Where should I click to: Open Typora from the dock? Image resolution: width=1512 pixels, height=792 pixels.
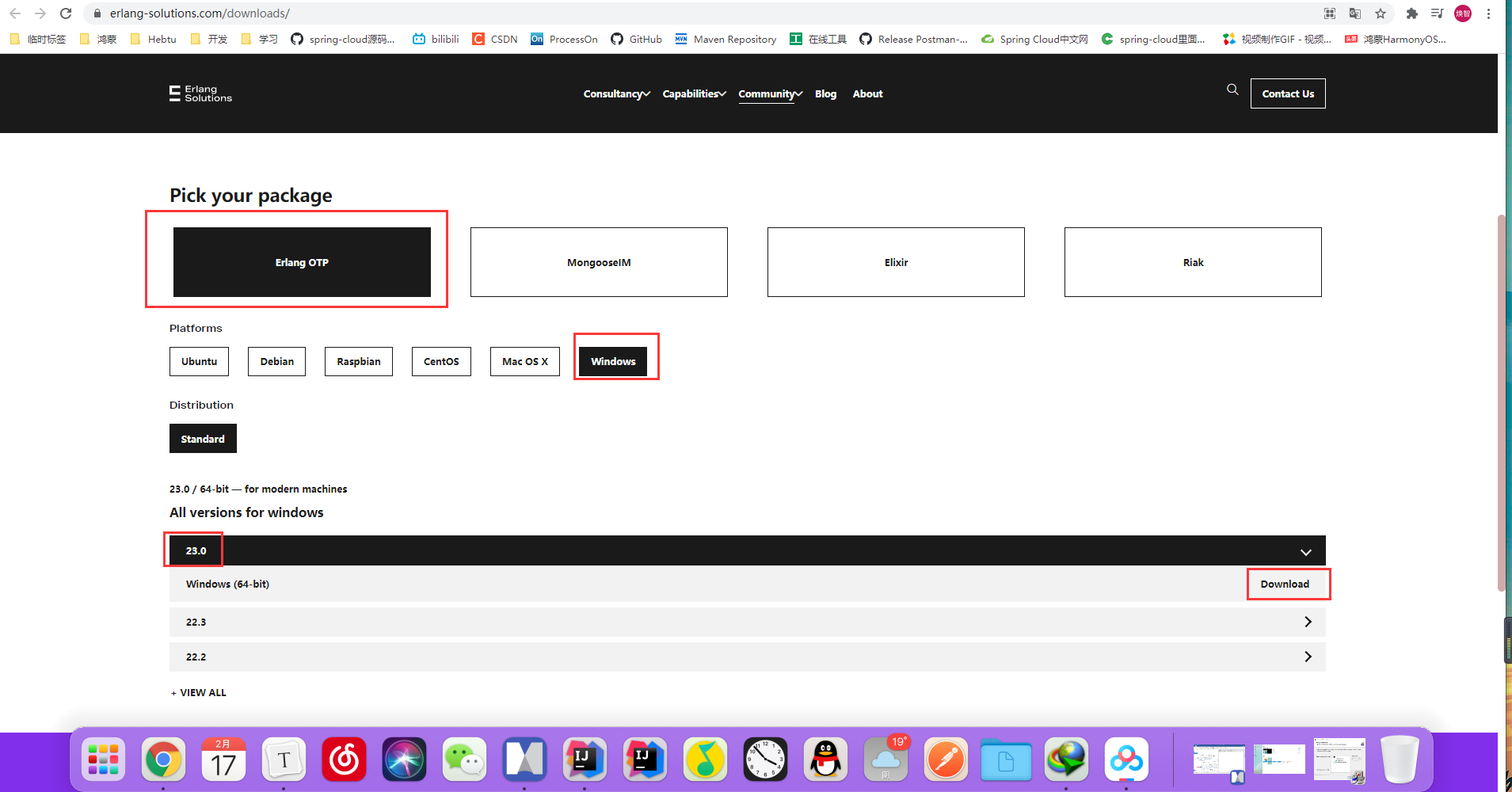284,760
